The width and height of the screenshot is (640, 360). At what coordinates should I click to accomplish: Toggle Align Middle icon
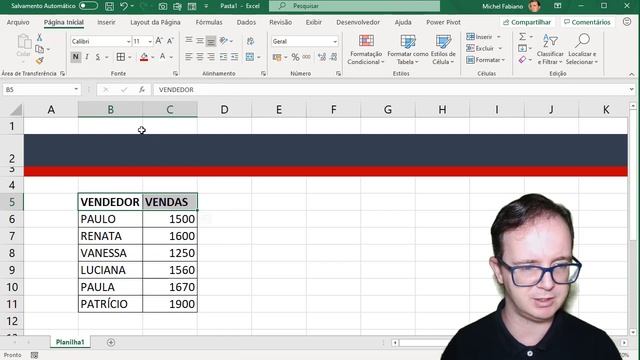point(200,40)
